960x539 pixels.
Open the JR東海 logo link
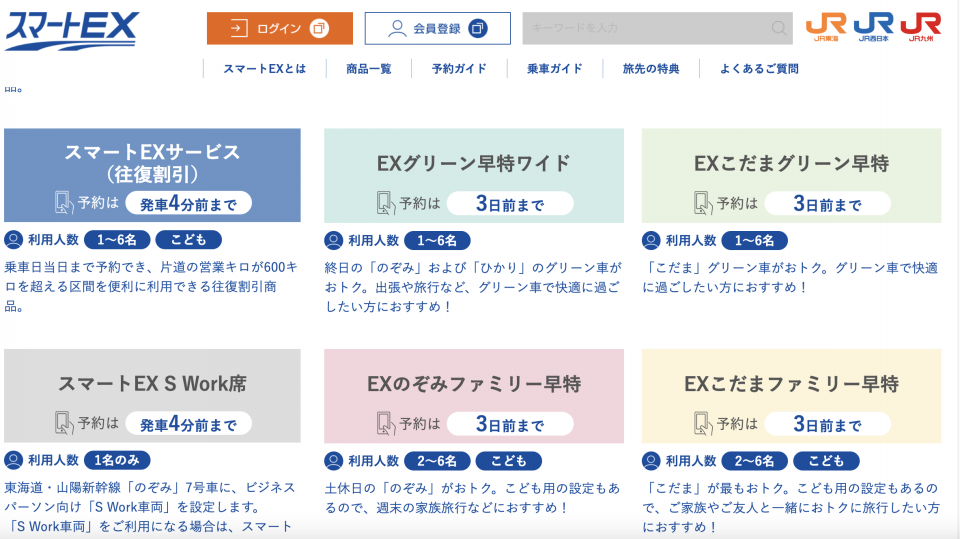(826, 28)
